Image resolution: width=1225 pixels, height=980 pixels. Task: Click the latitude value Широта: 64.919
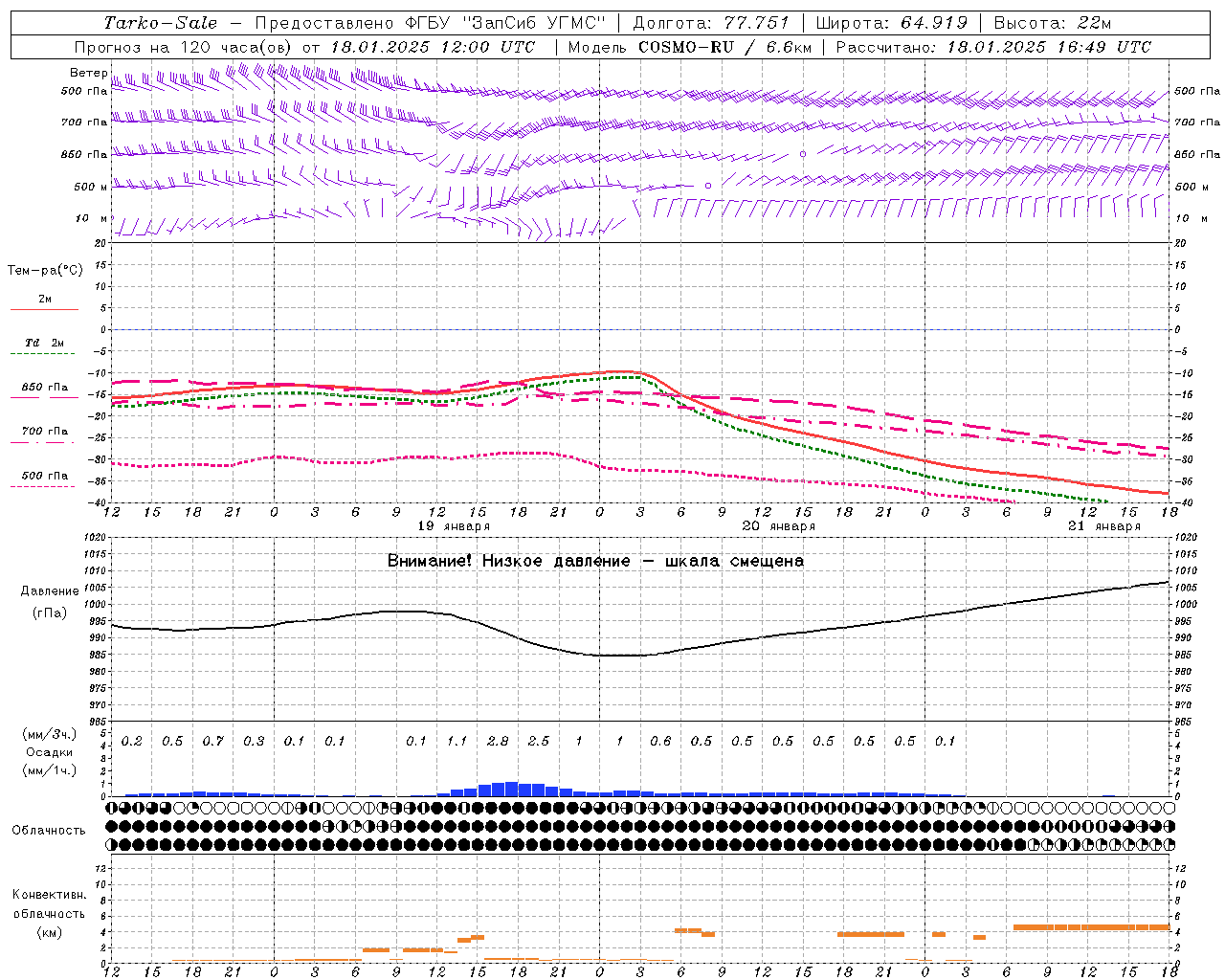coord(892,23)
